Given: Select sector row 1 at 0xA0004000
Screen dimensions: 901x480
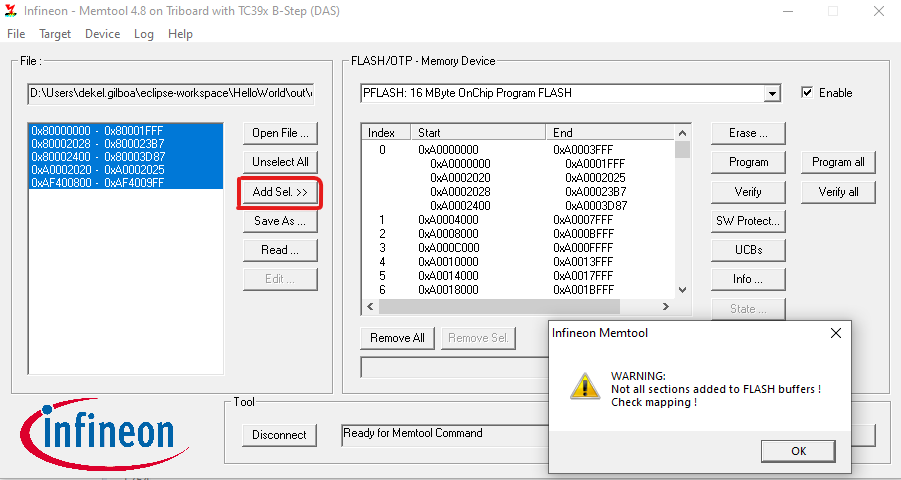Looking at the screenshot, I should 518,220.
